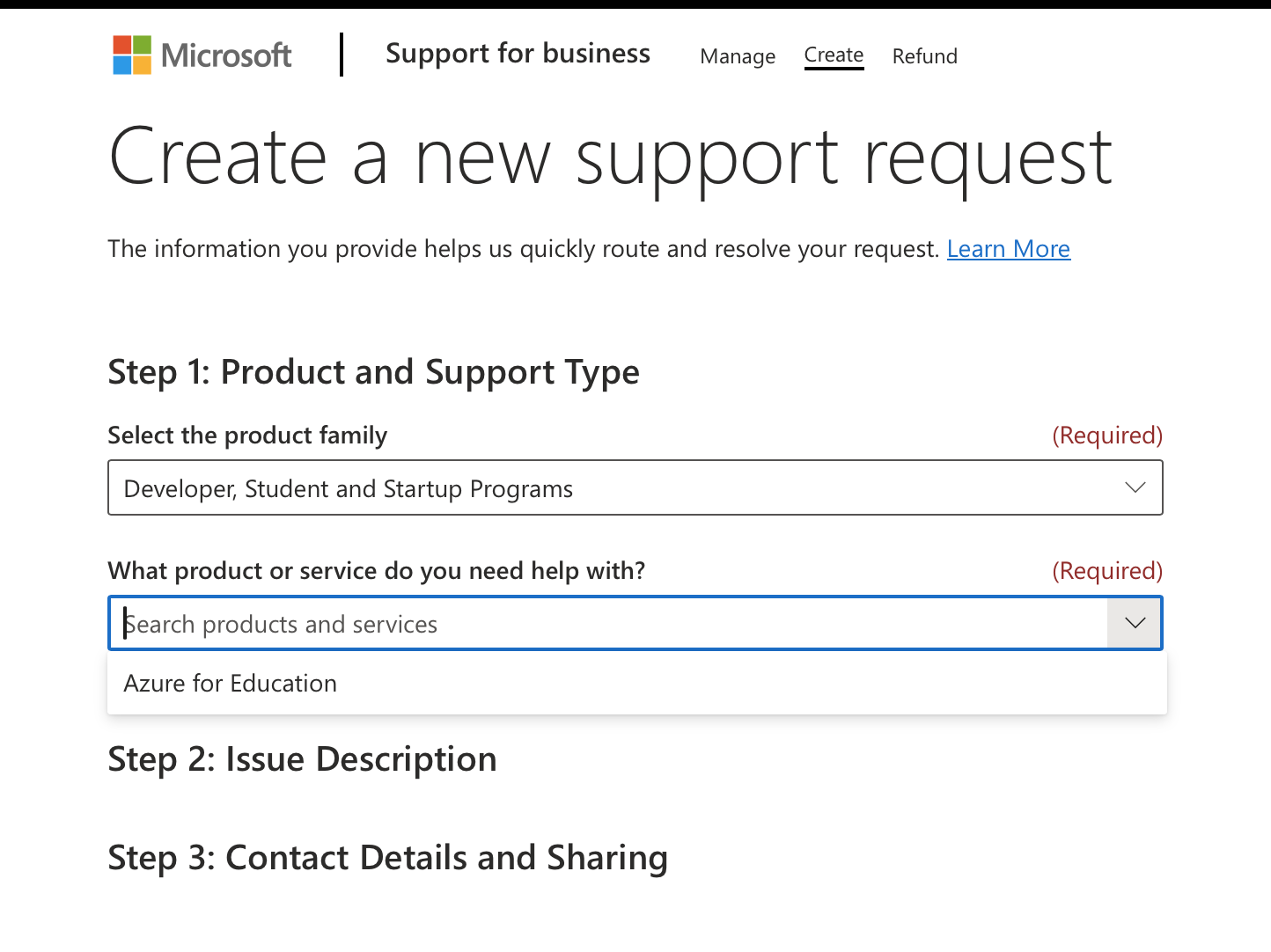Click Required marker beside product family
The width and height of the screenshot is (1271, 952).
pos(1106,436)
